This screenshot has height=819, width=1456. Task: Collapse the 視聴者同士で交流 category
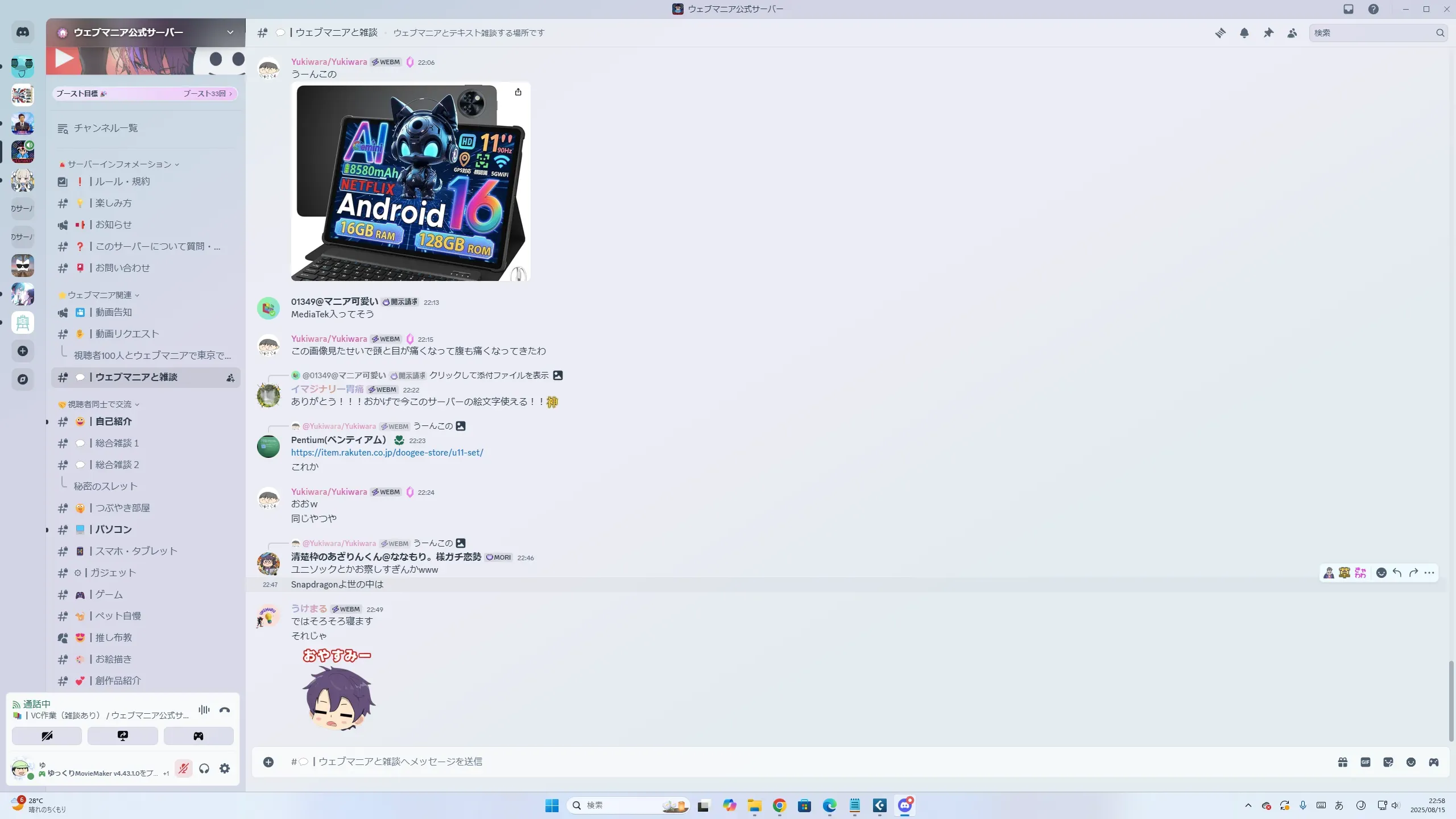(100, 404)
